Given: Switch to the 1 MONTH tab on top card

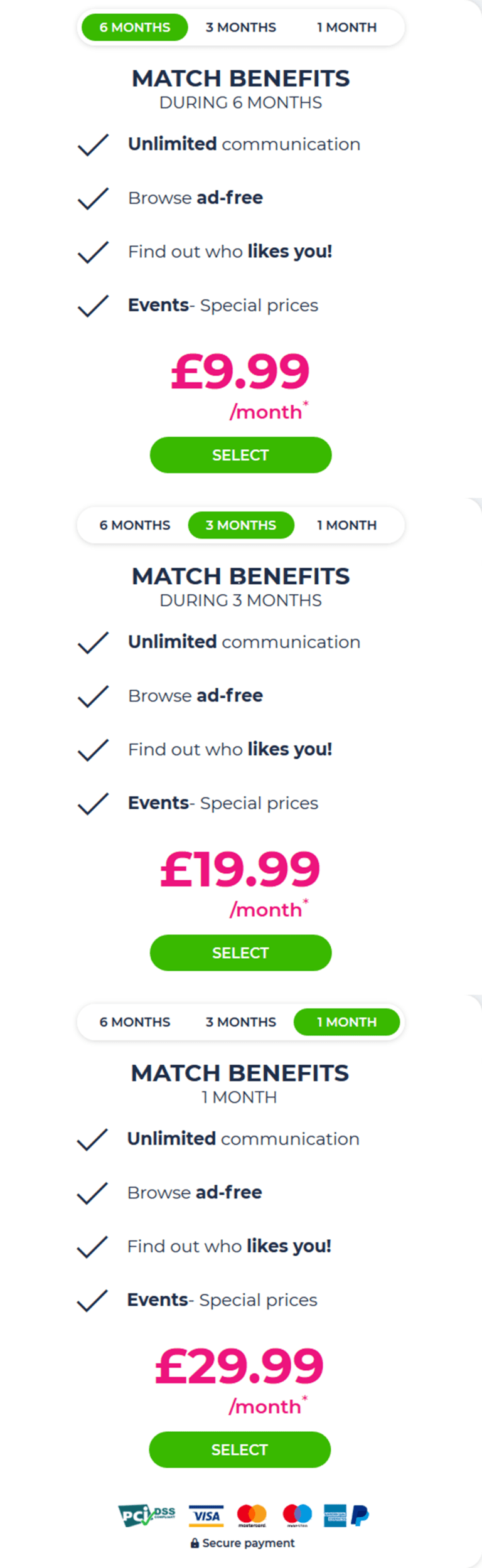Looking at the screenshot, I should [346, 27].
